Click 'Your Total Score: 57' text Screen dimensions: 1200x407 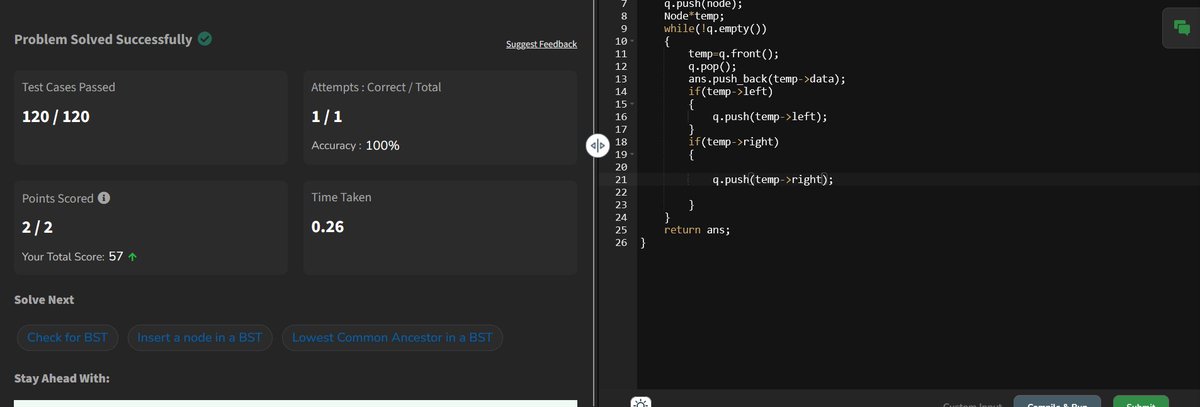(x=72, y=257)
